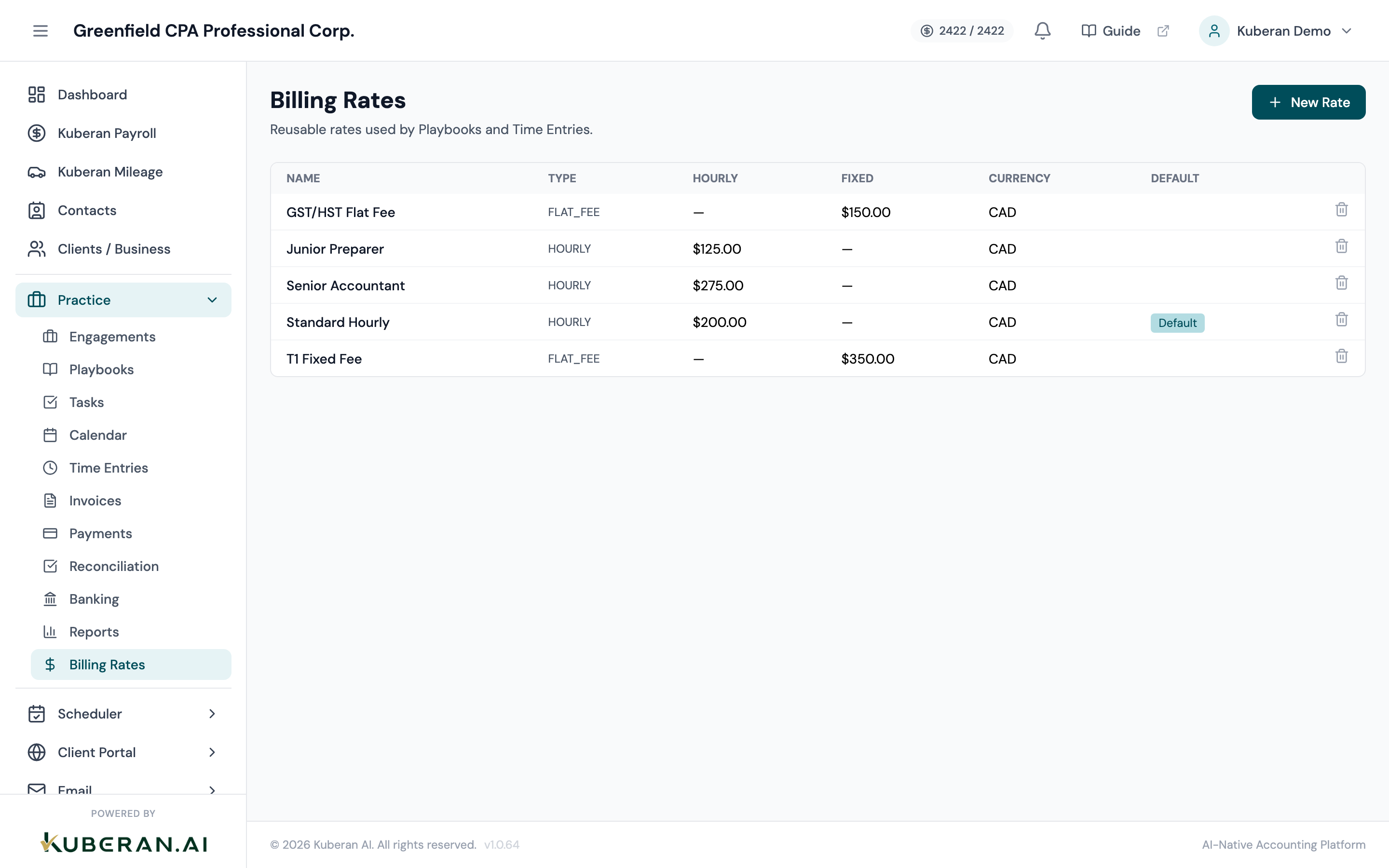Click the Reports chart icon
Image resolution: width=1389 pixels, height=868 pixels.
pos(51,632)
